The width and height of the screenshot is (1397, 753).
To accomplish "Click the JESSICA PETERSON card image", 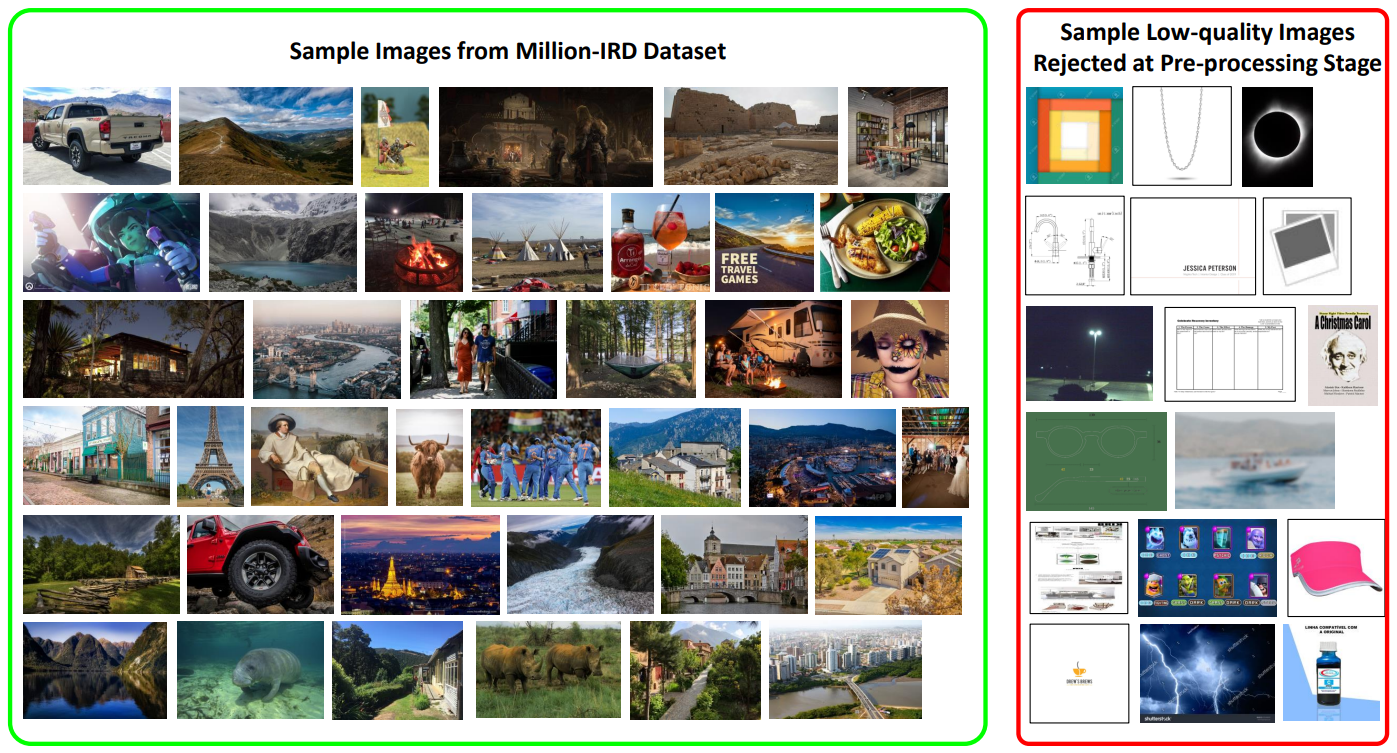I will click(1193, 246).
